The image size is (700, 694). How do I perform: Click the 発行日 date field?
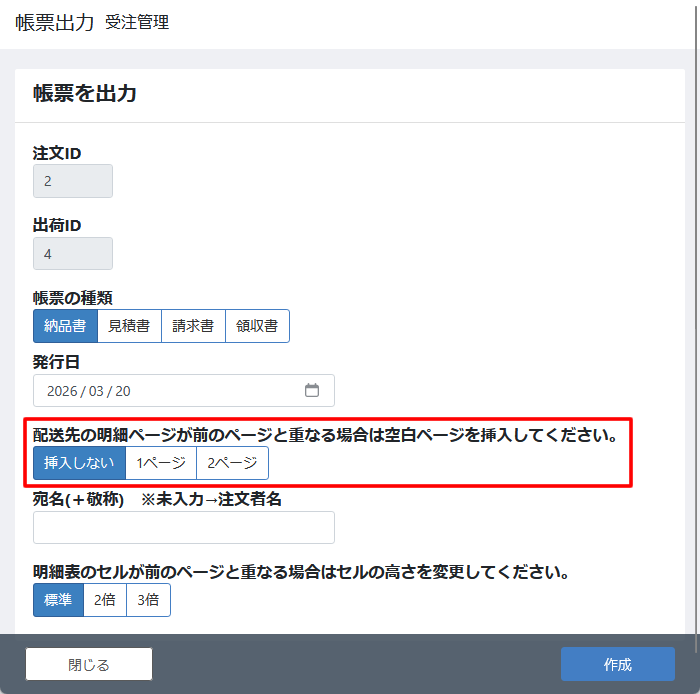pyautogui.click(x=184, y=391)
